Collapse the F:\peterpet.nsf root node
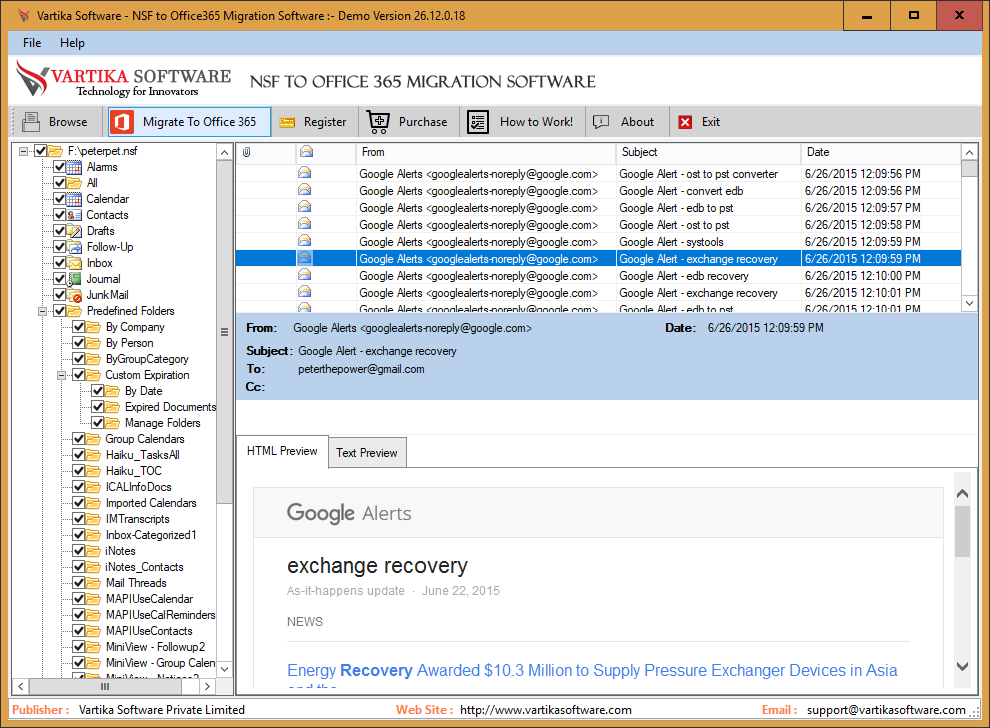Image resolution: width=990 pixels, height=728 pixels. click(23, 151)
